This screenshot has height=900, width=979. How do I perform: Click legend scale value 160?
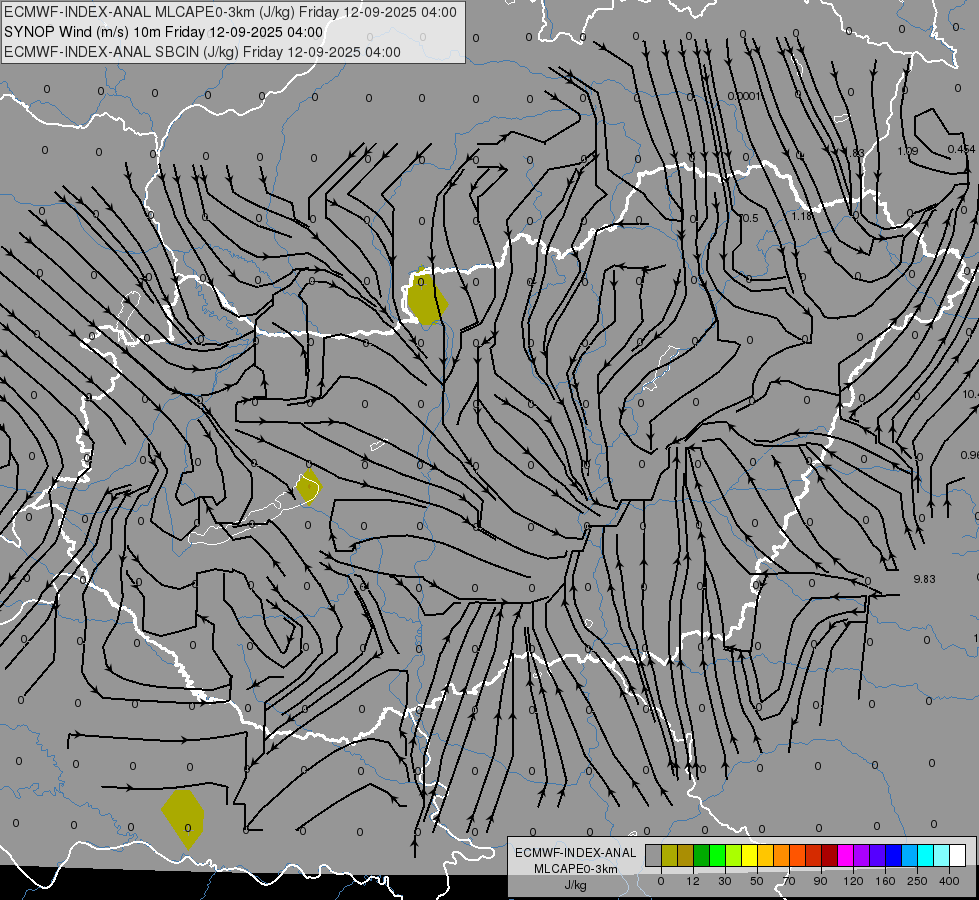click(885, 881)
